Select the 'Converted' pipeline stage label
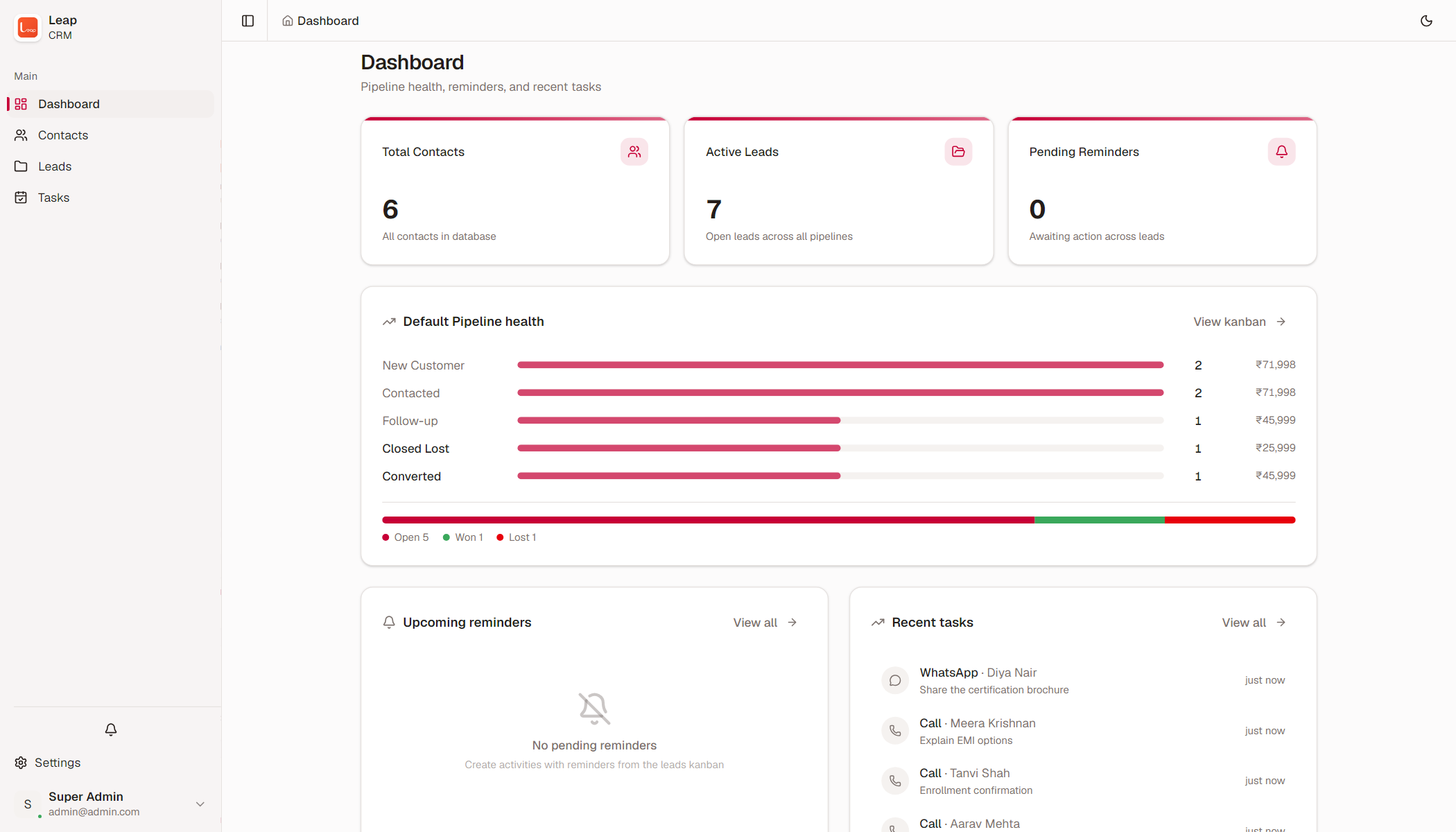The height and width of the screenshot is (832, 1456). pos(411,476)
